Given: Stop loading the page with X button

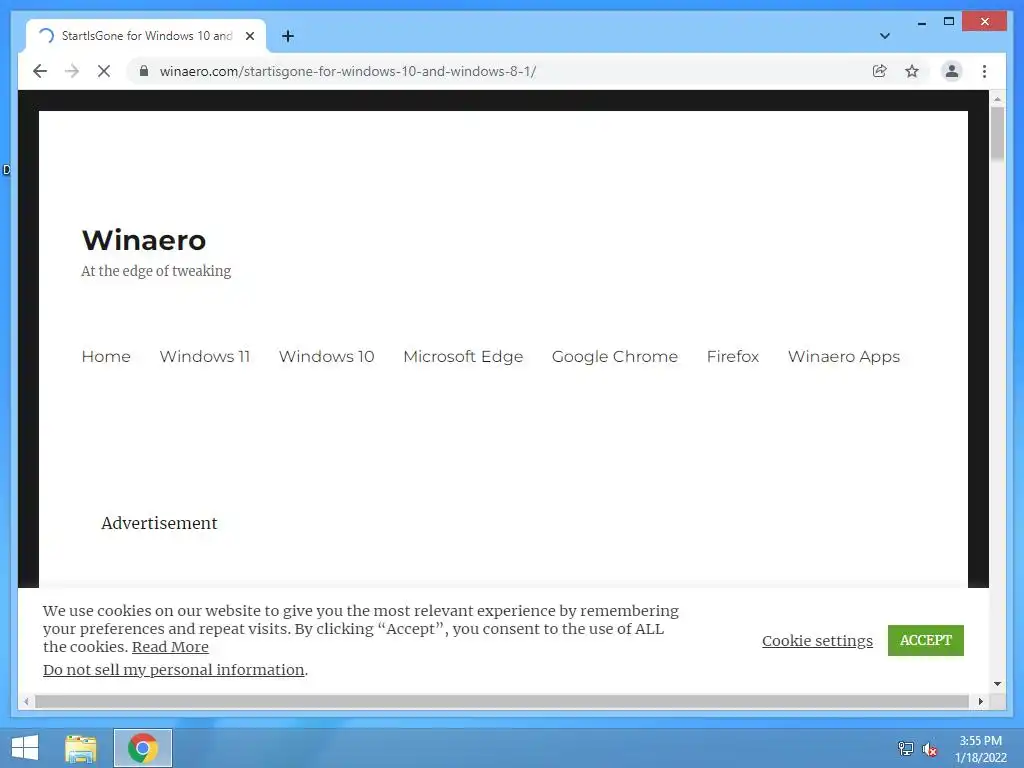Looking at the screenshot, I should (x=104, y=71).
